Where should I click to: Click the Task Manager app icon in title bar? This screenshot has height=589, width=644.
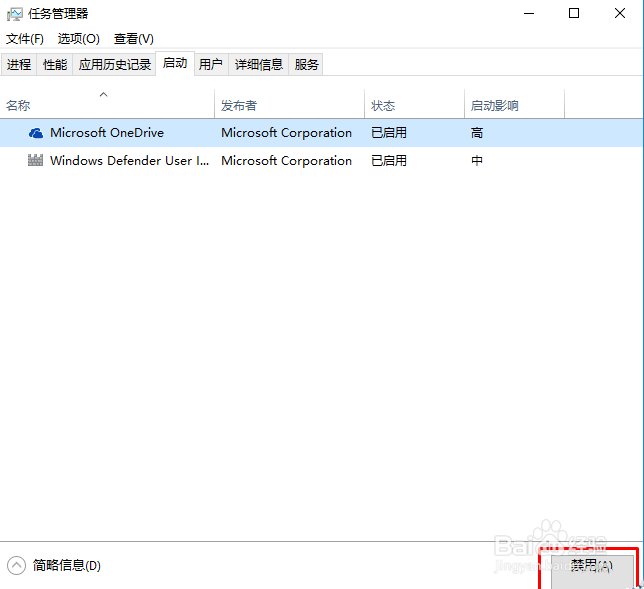(14, 14)
